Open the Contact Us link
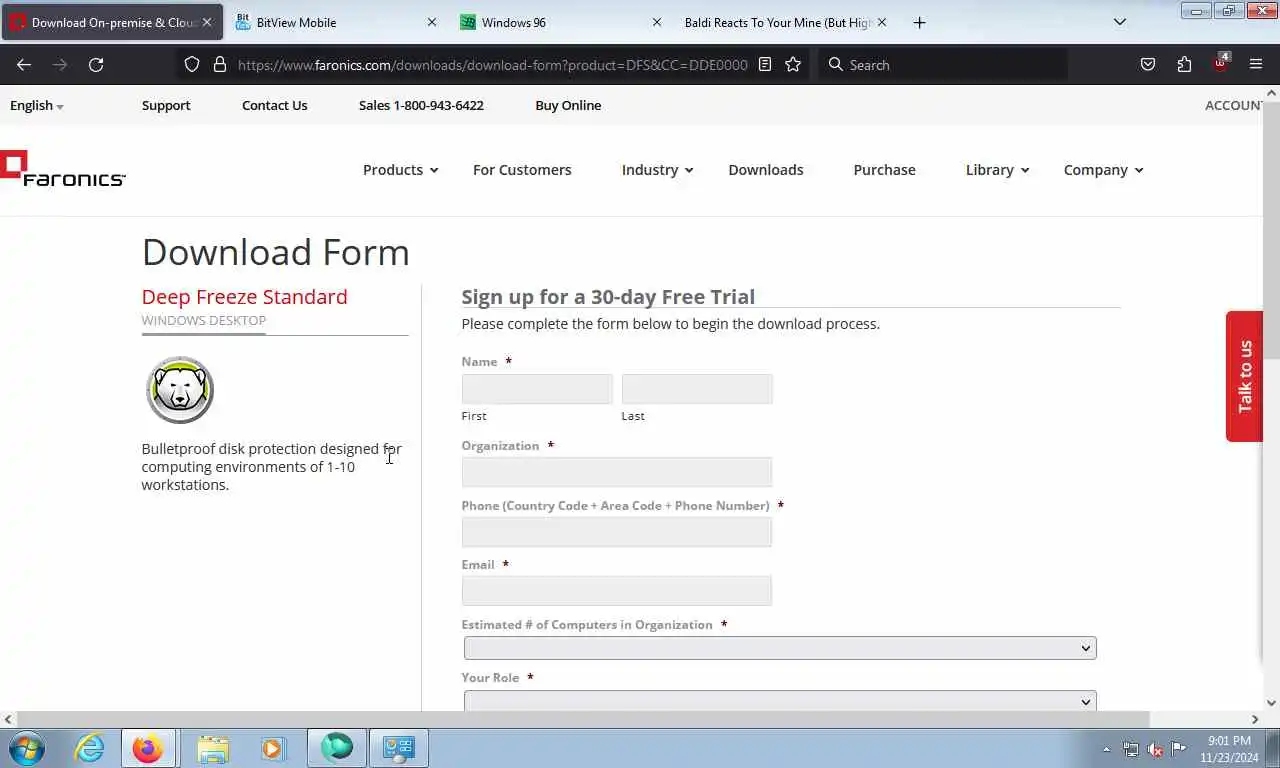Viewport: 1280px width, 768px height. [274, 105]
